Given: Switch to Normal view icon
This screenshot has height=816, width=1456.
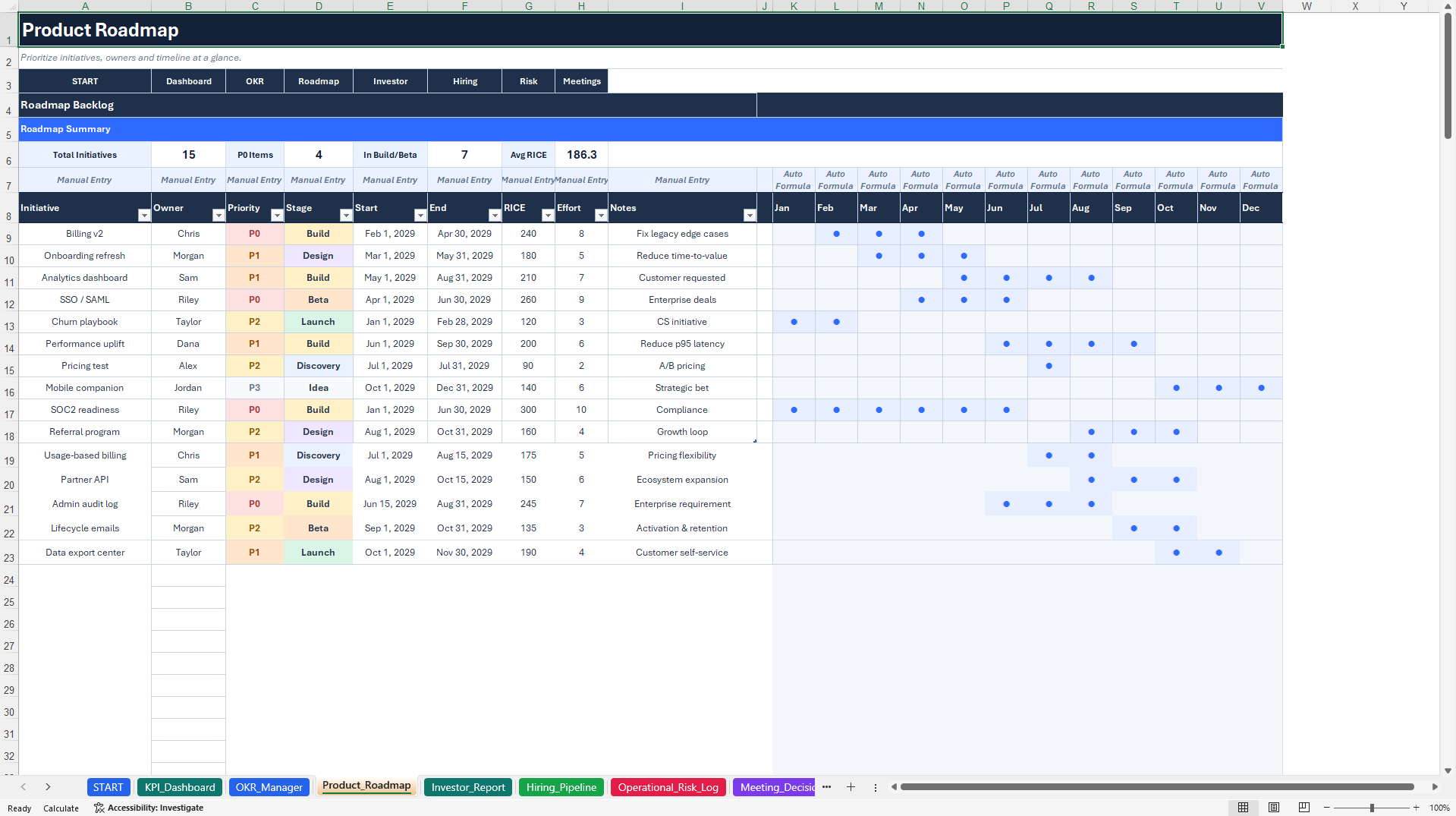Looking at the screenshot, I should 1243,808.
